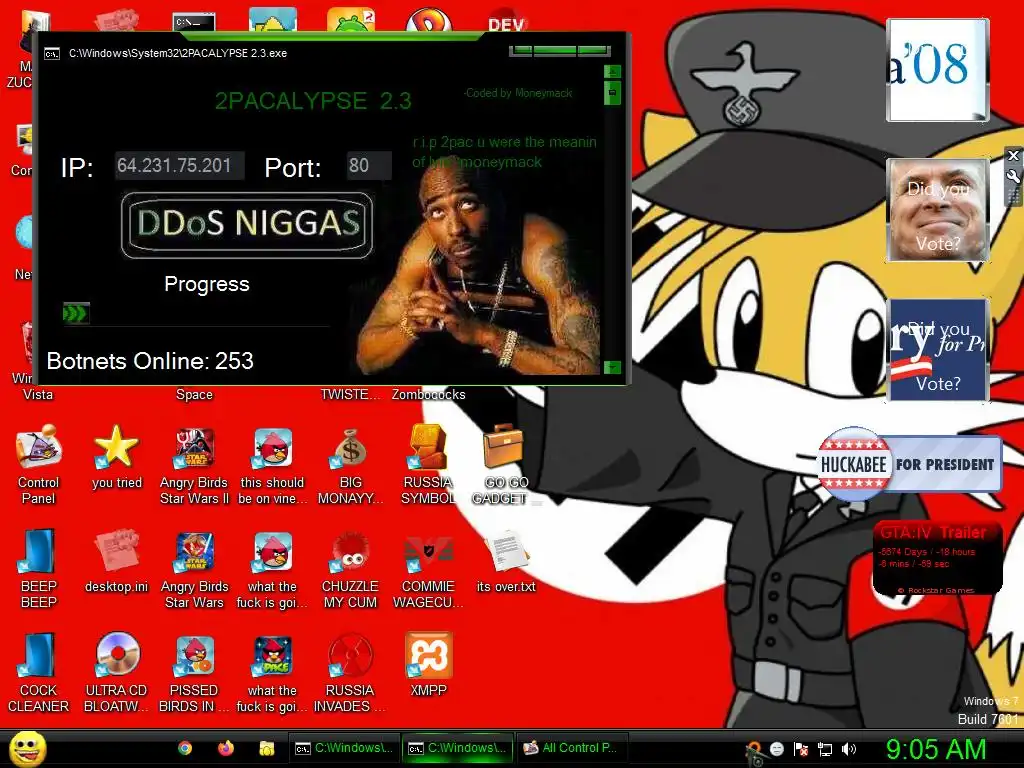The image size is (1024, 768).
Task: Click the green scrollbar thumb in 2PACALYPSE
Action: pos(612,93)
